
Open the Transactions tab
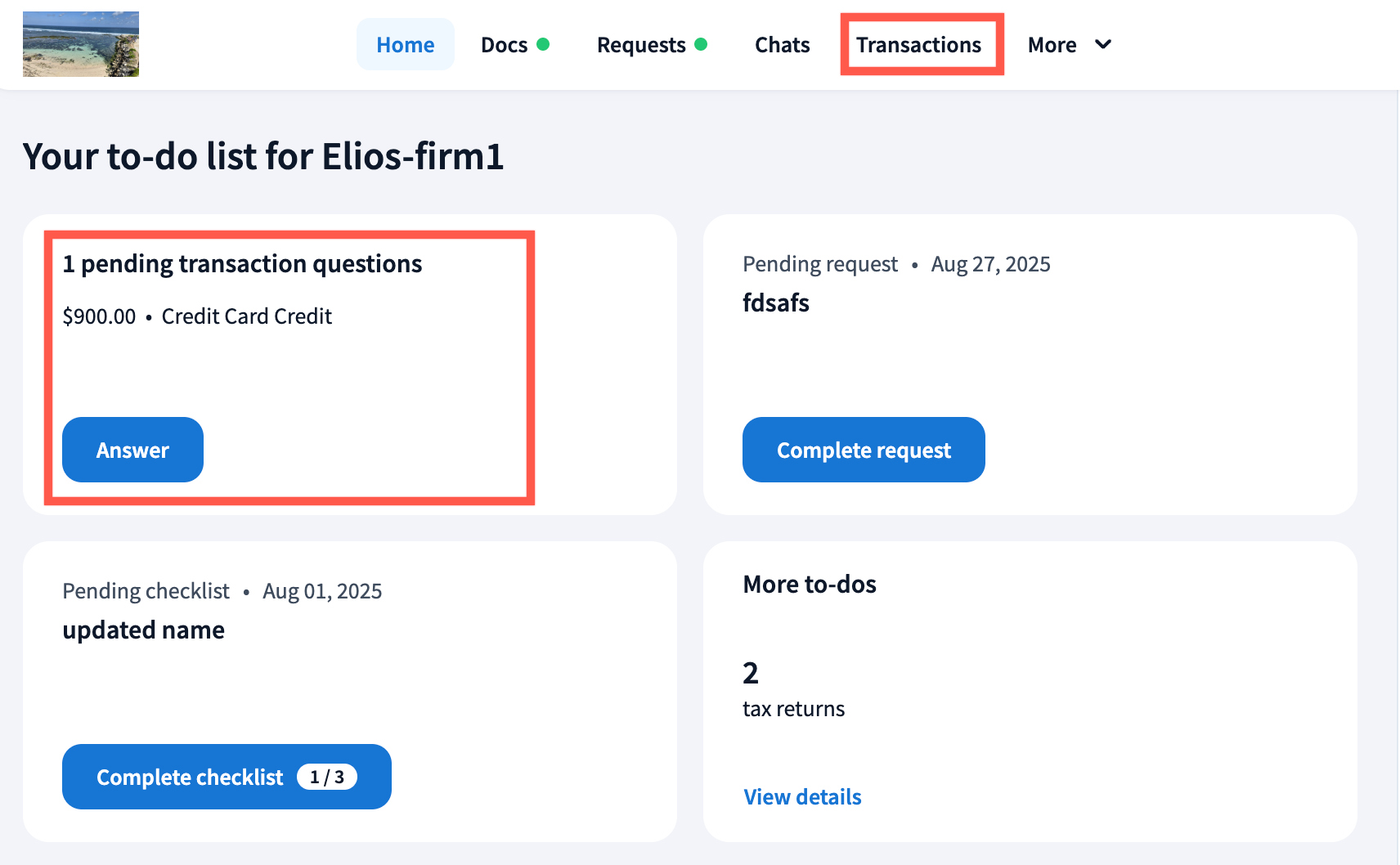click(918, 45)
